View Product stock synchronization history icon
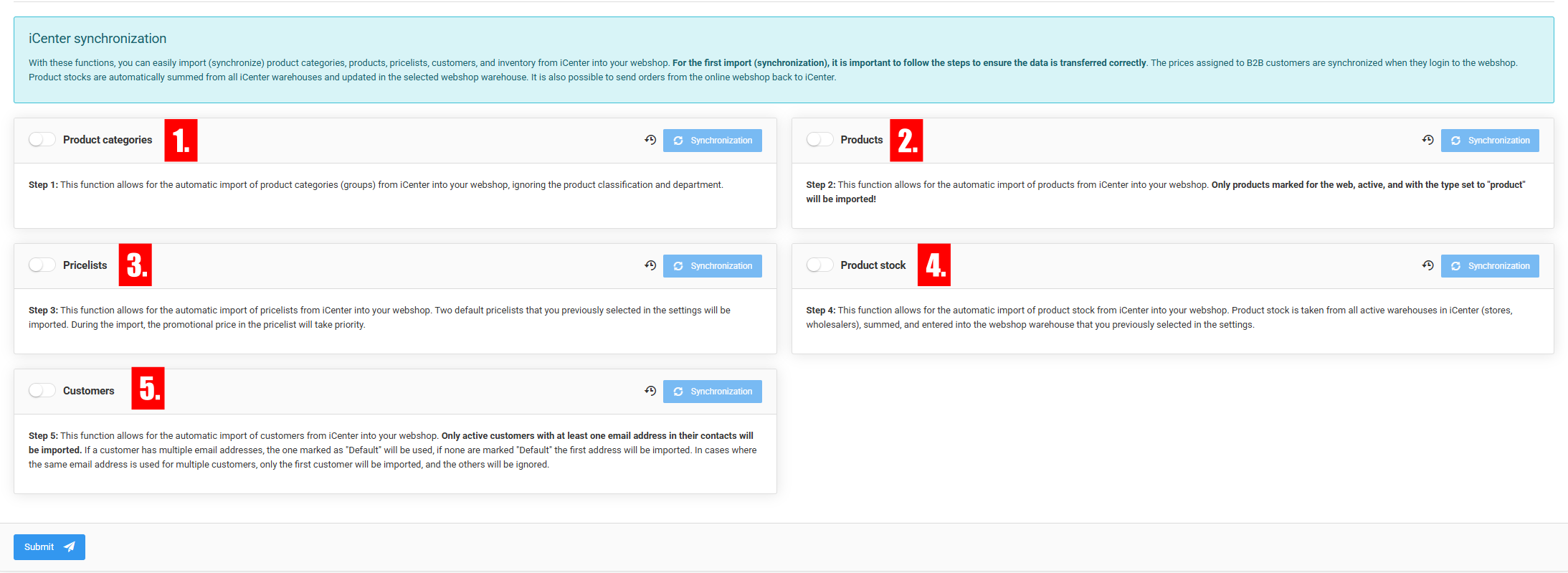Screen dimensions: 1568x573 click(x=1427, y=265)
